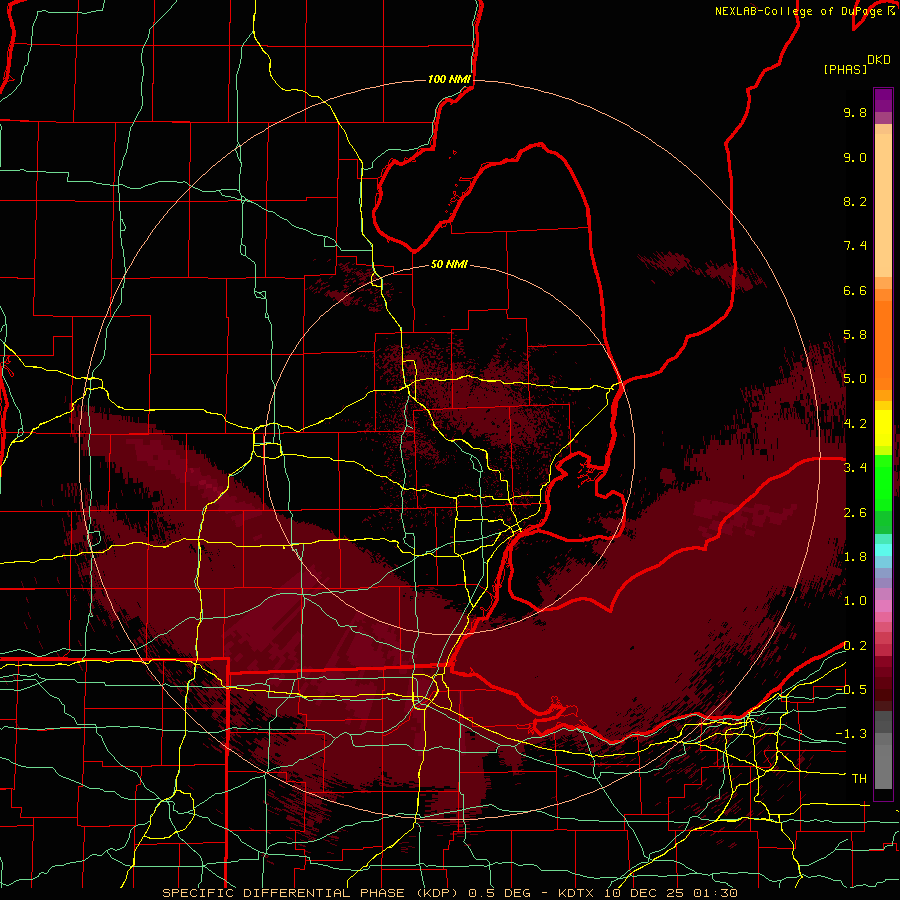Click the 3.4 value on the legend

(x=855, y=468)
